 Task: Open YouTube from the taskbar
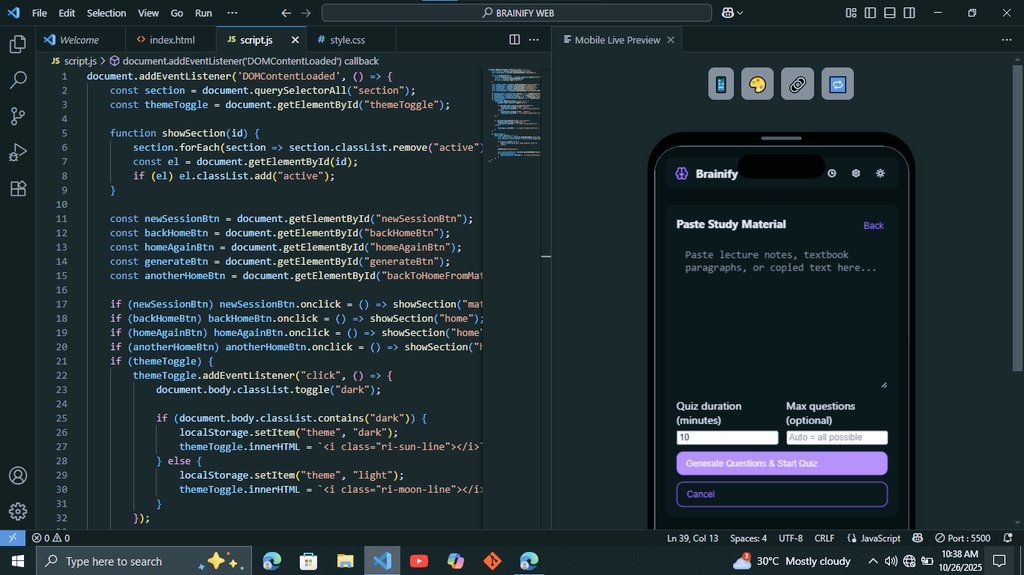click(x=419, y=561)
